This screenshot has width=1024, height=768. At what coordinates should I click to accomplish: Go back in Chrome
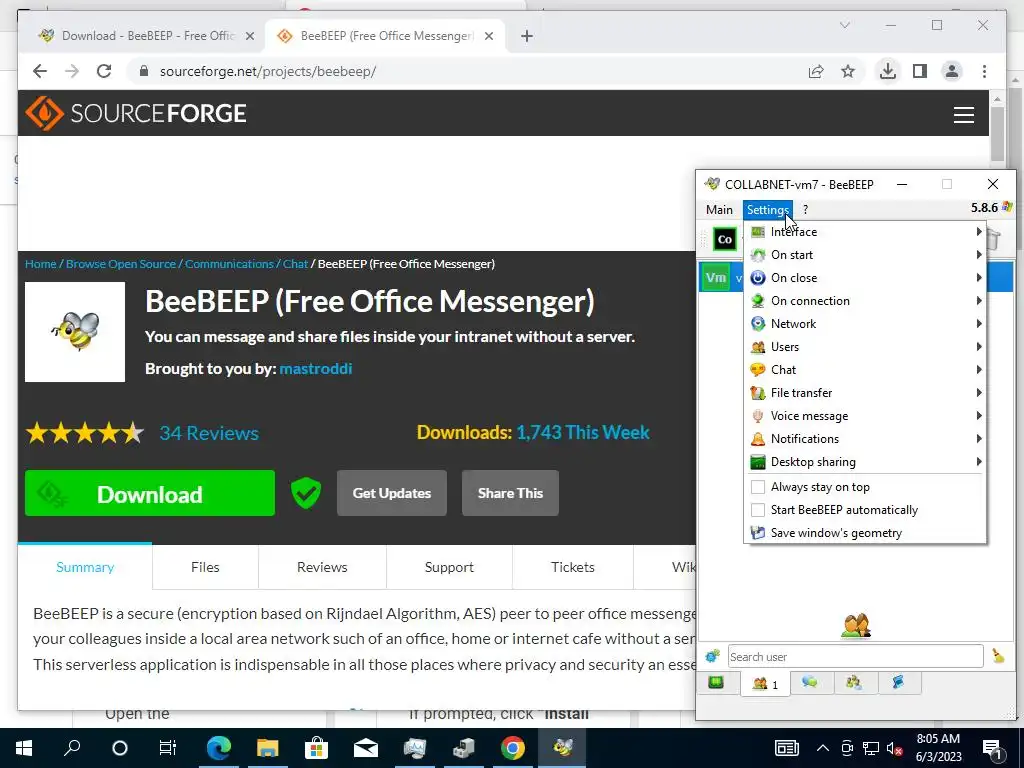click(40, 71)
